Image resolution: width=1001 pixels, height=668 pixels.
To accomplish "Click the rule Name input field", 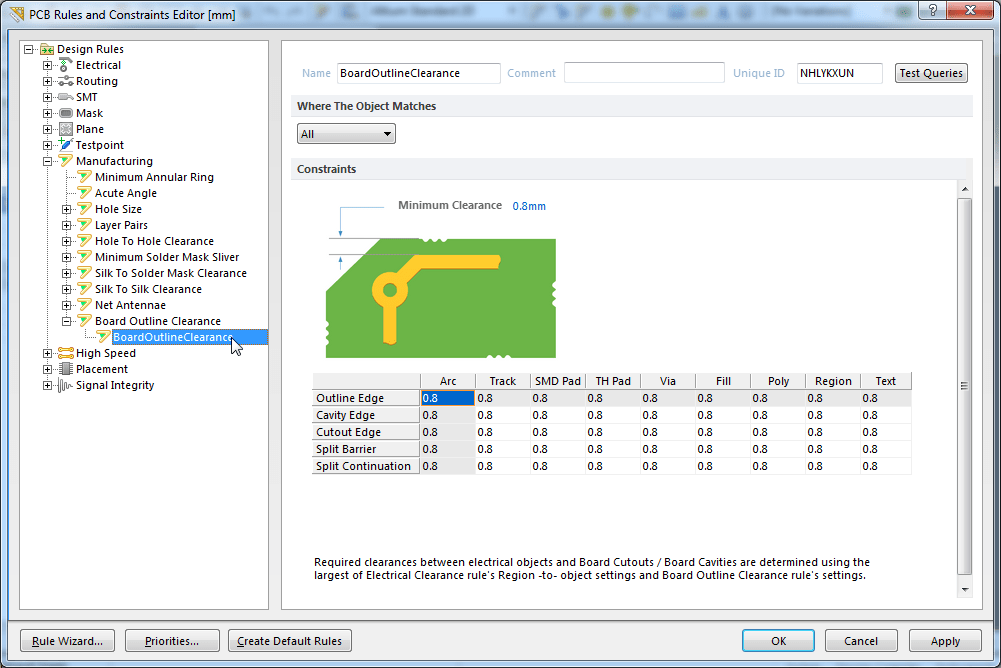I will click(x=418, y=73).
